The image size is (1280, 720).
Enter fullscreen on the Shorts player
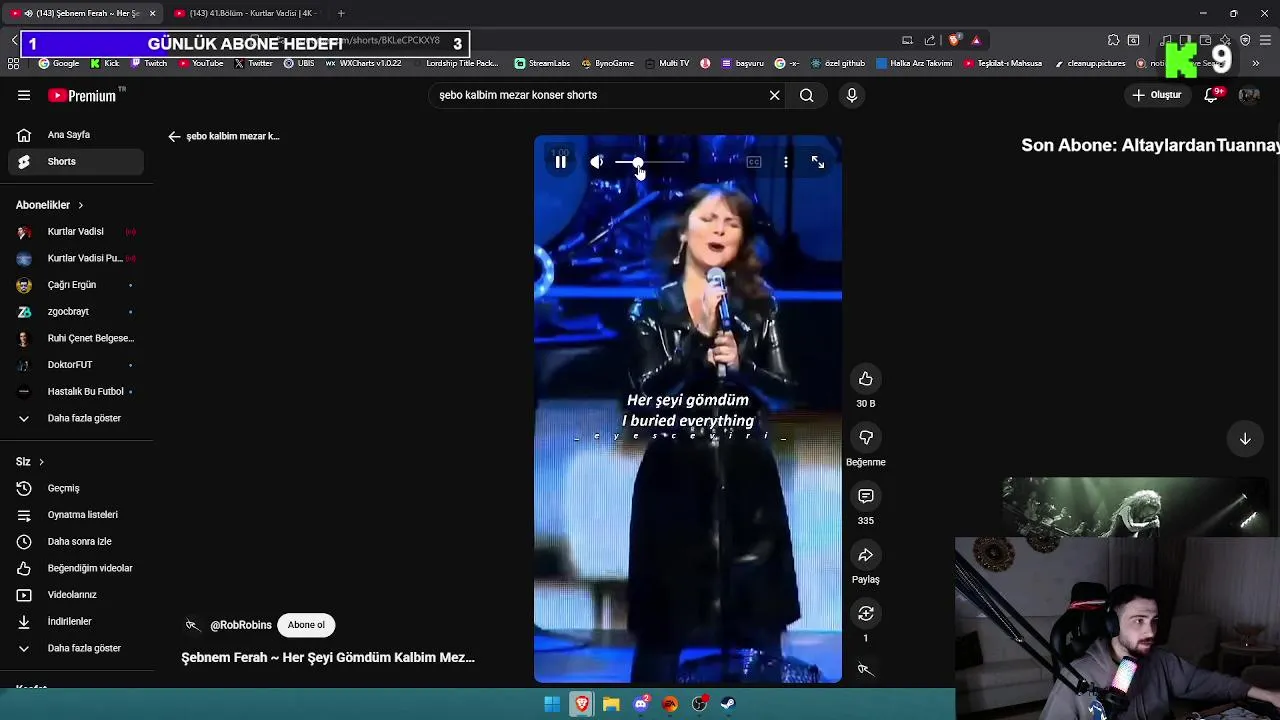point(818,162)
